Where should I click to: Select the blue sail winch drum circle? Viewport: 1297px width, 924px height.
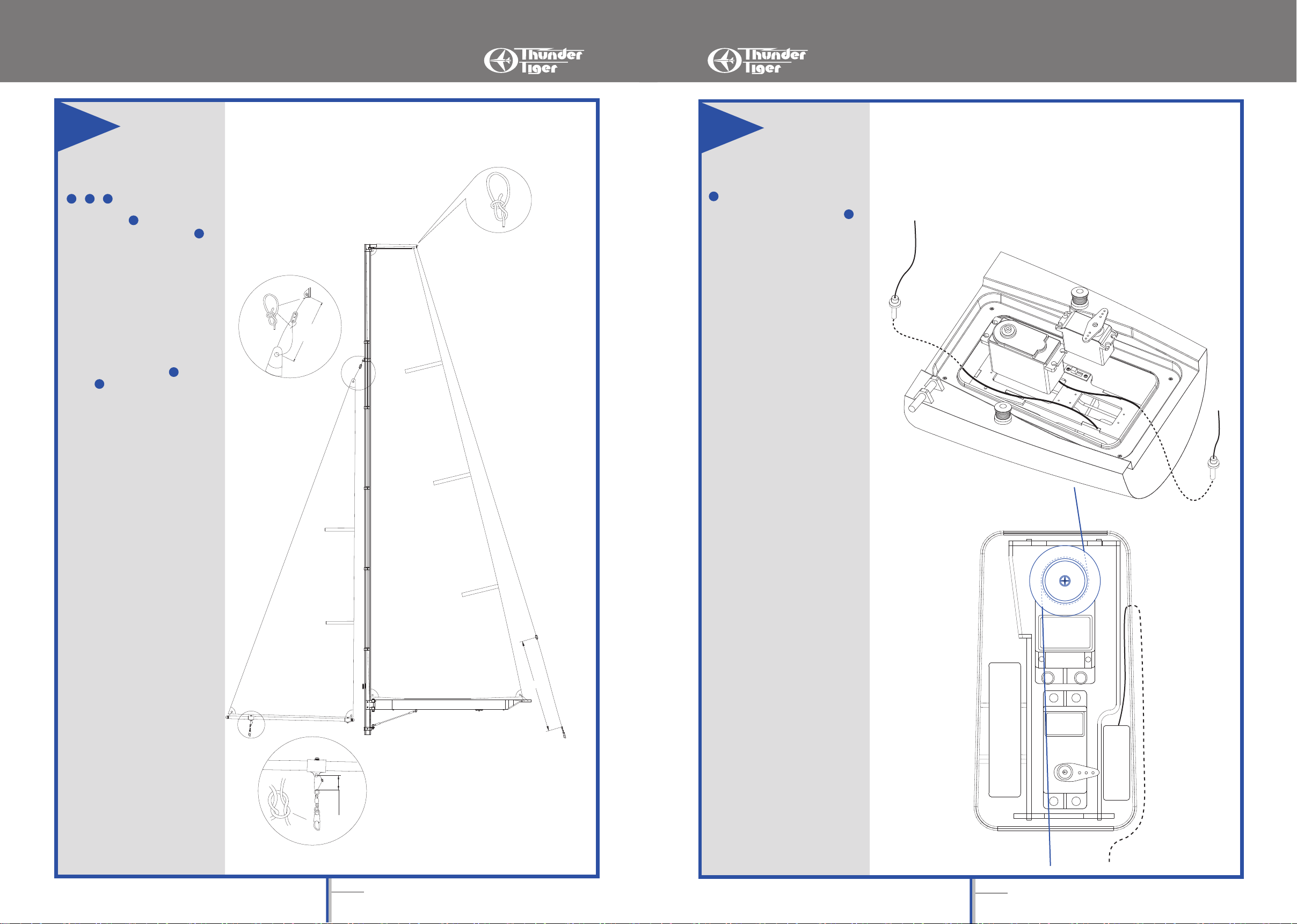pyautogui.click(x=1065, y=581)
